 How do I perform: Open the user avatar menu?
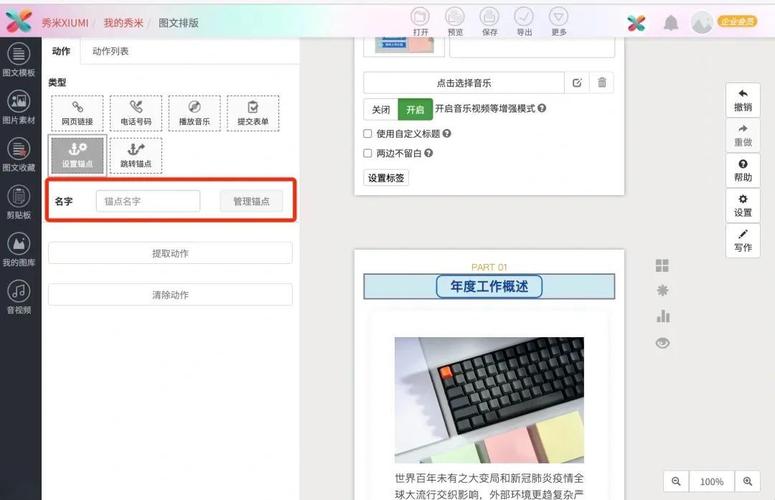[701, 22]
